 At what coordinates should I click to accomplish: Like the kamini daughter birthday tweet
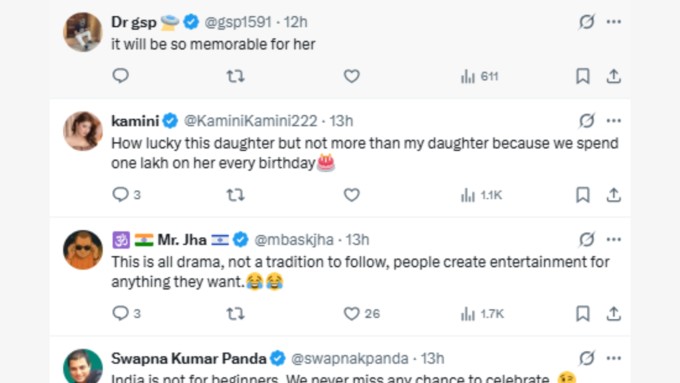[352, 195]
